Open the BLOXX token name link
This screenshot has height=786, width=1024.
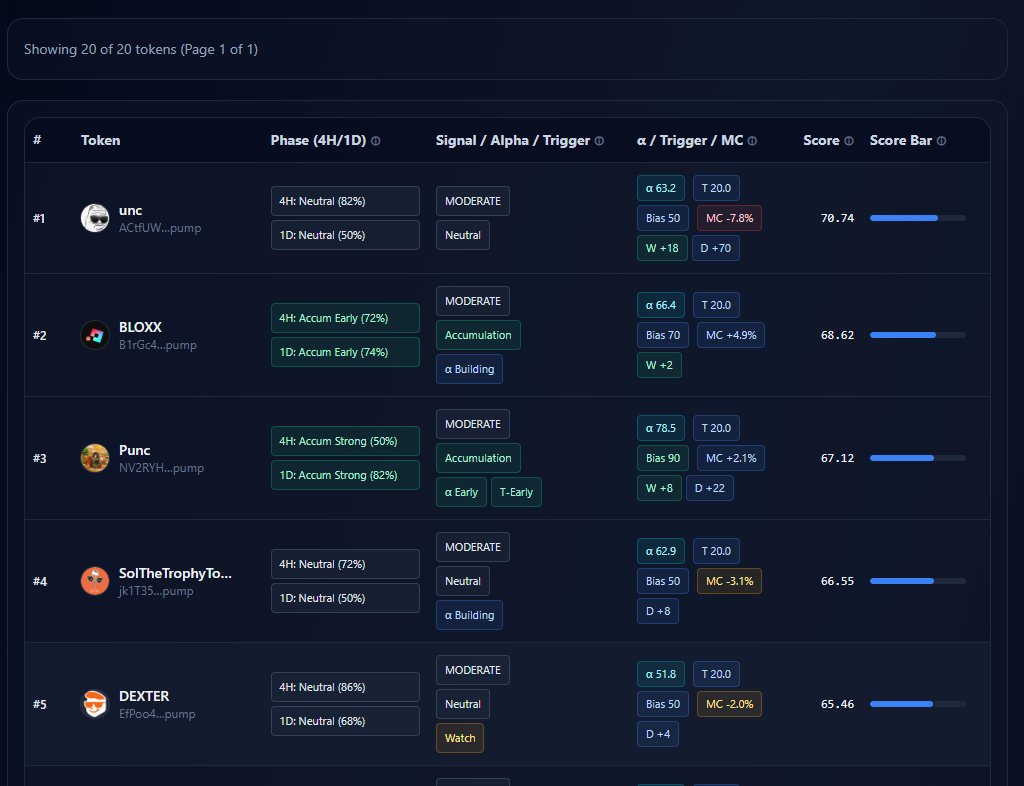click(x=140, y=327)
